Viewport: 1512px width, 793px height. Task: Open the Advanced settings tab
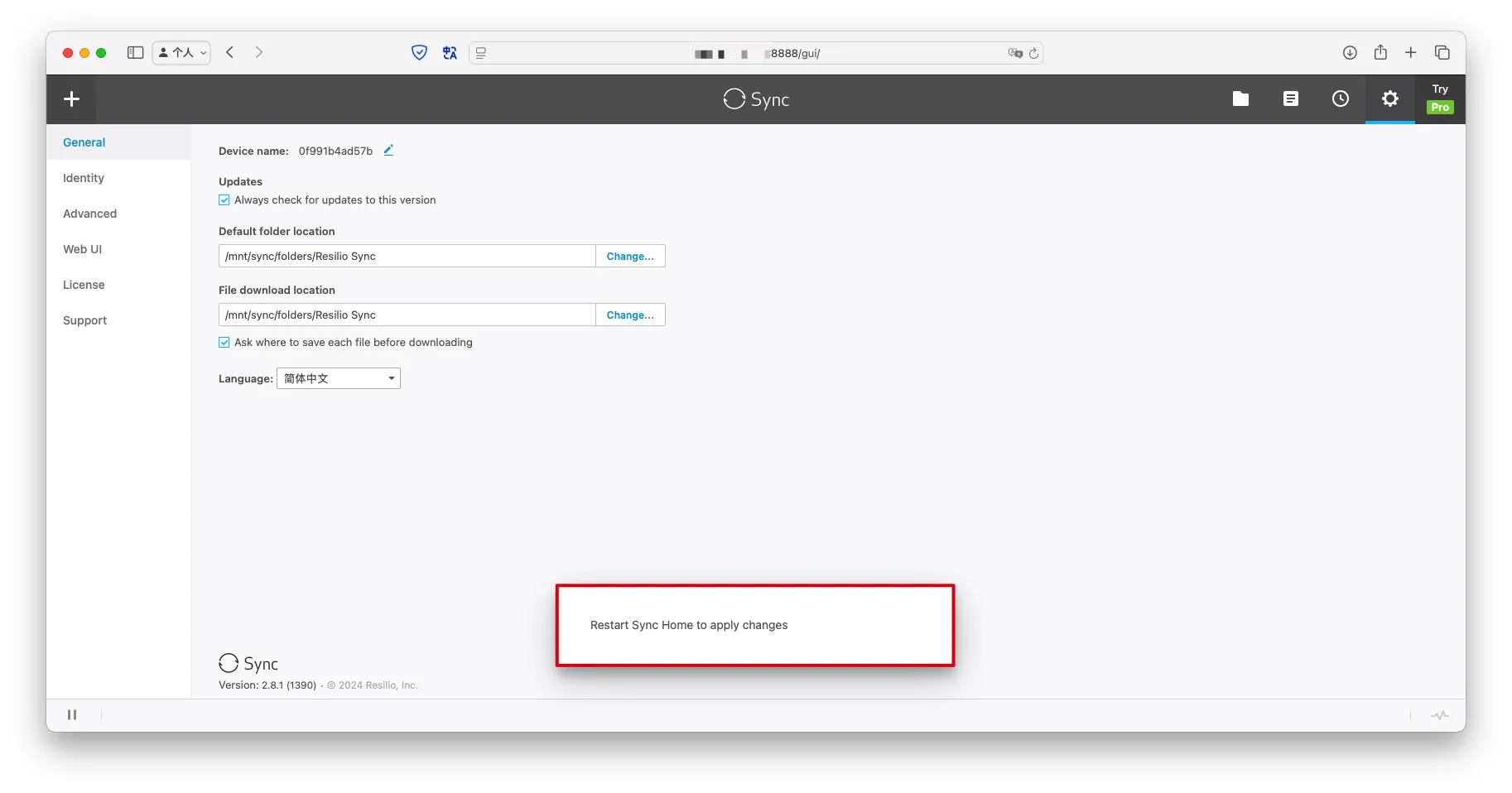point(89,214)
